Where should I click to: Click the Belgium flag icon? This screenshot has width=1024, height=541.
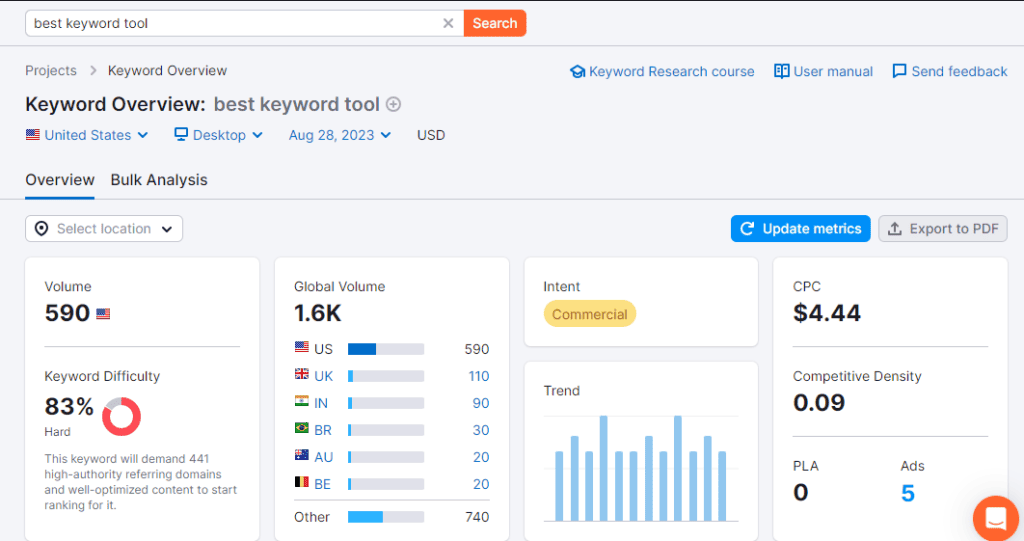tap(302, 482)
